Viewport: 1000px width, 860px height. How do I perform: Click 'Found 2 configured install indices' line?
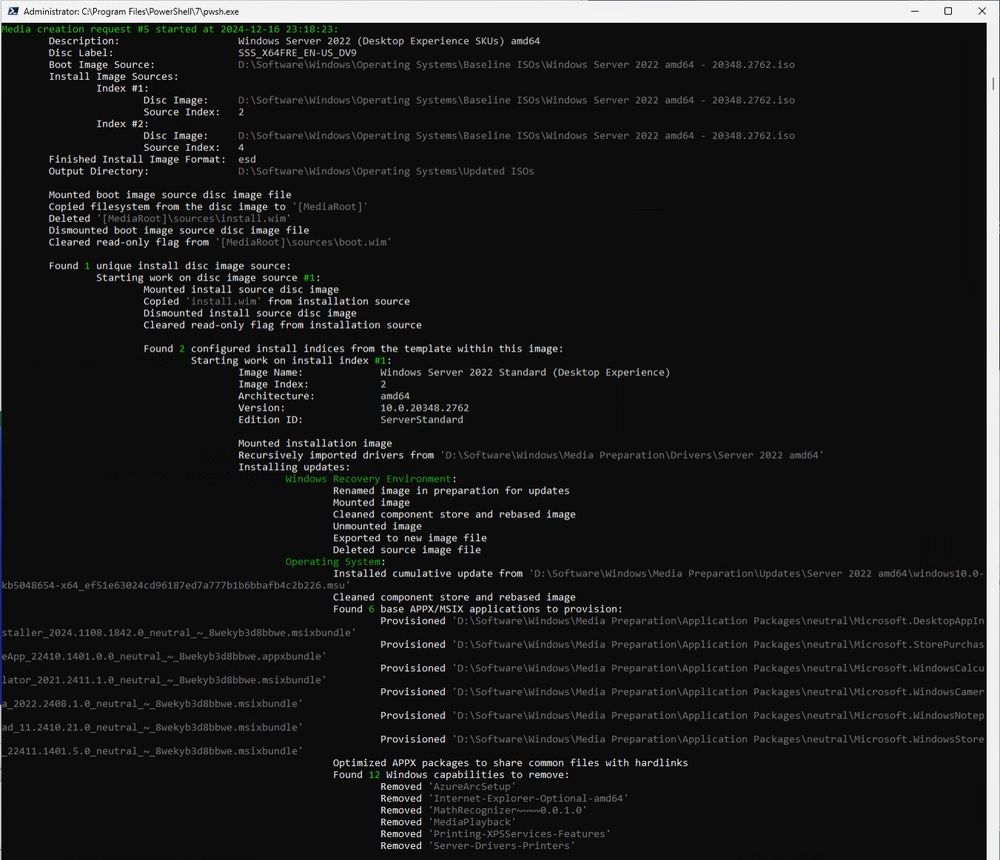point(353,349)
